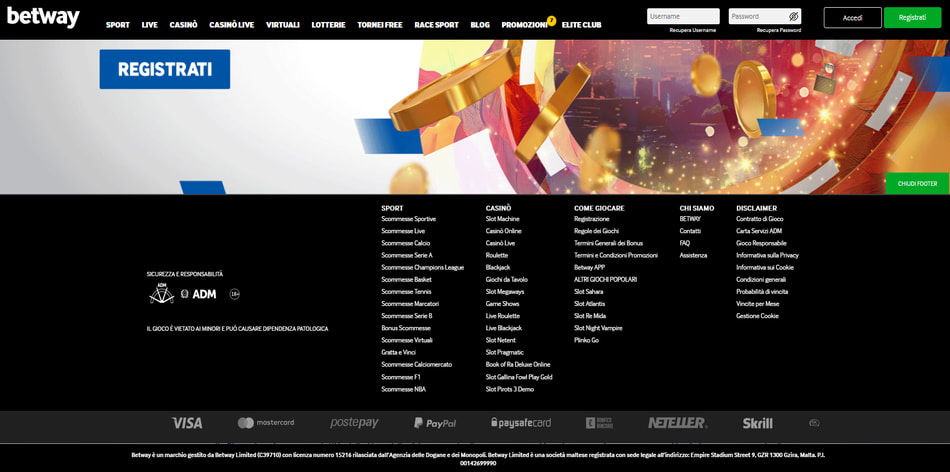Open Scommesse Champions League link
The width and height of the screenshot is (950, 472).
click(x=422, y=267)
